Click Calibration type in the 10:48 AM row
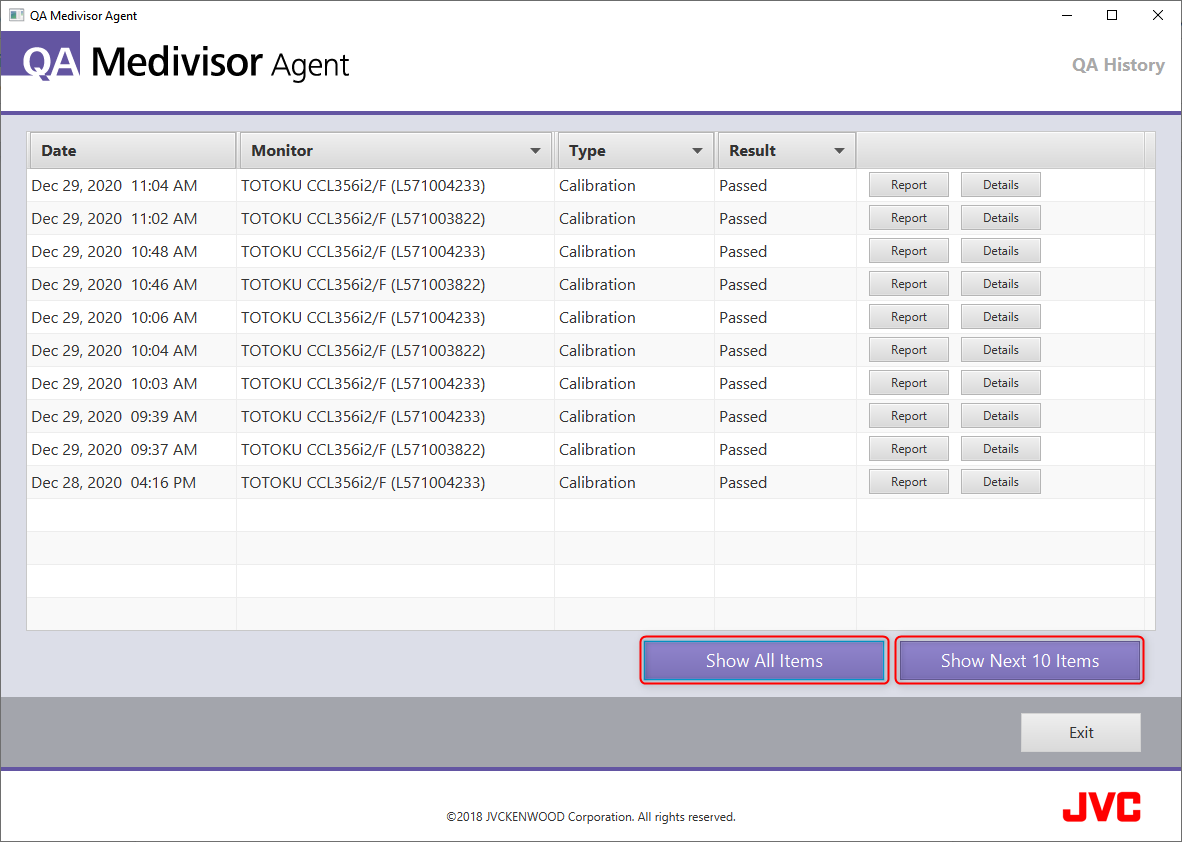This screenshot has width=1182, height=842. tap(597, 252)
